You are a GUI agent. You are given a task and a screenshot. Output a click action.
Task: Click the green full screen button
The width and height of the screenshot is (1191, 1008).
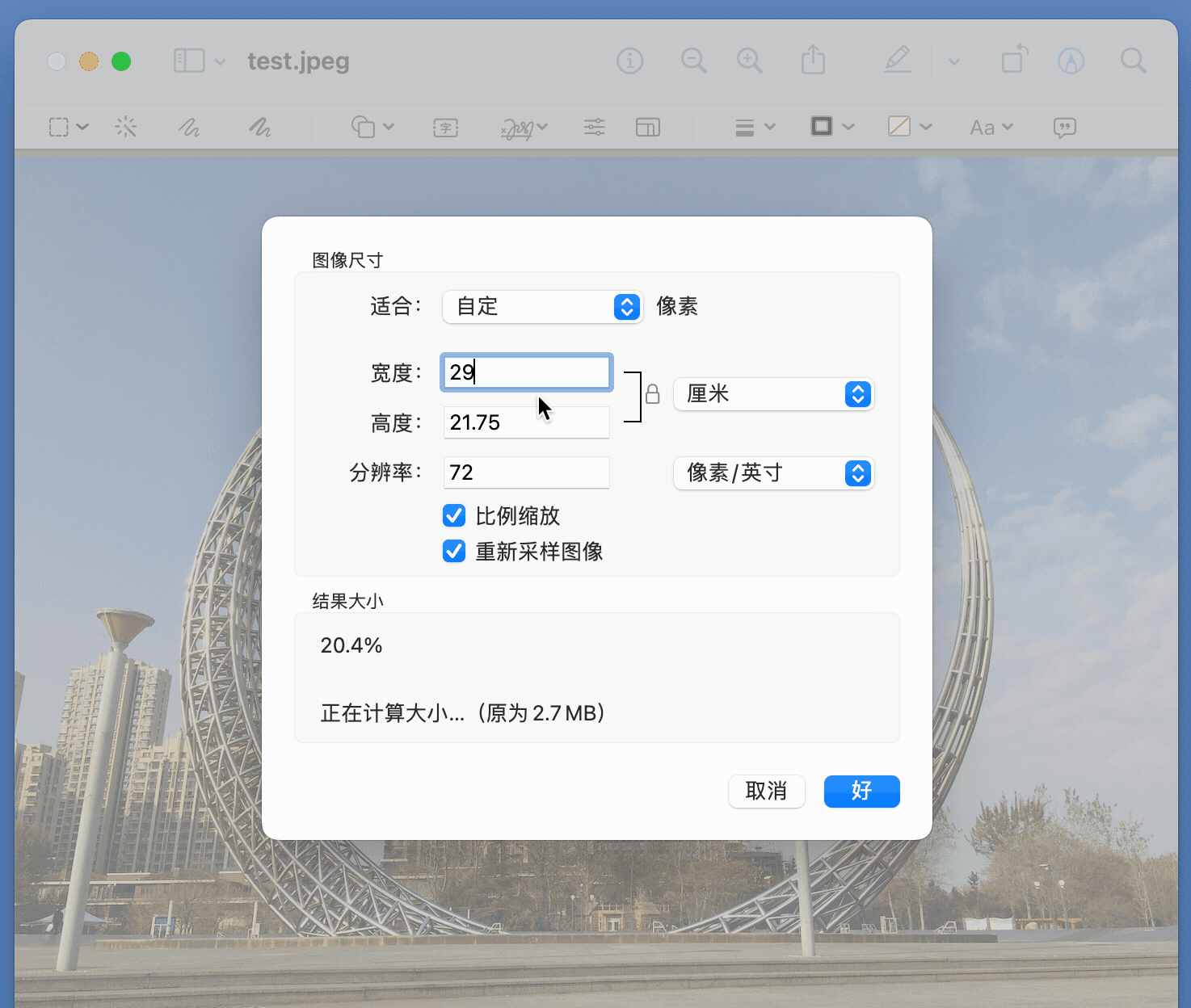coord(121,61)
